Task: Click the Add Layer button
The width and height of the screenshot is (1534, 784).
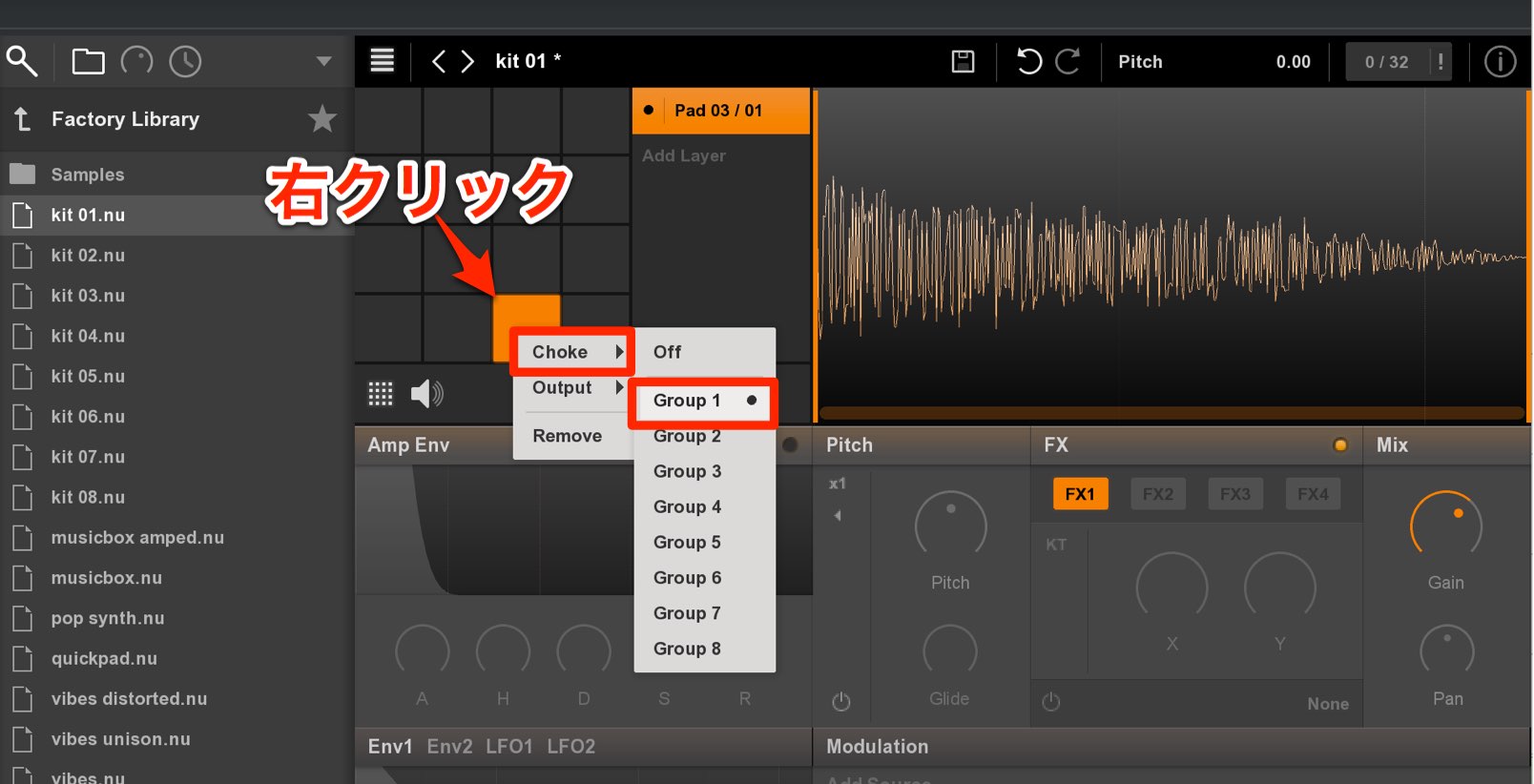Action: click(x=684, y=155)
